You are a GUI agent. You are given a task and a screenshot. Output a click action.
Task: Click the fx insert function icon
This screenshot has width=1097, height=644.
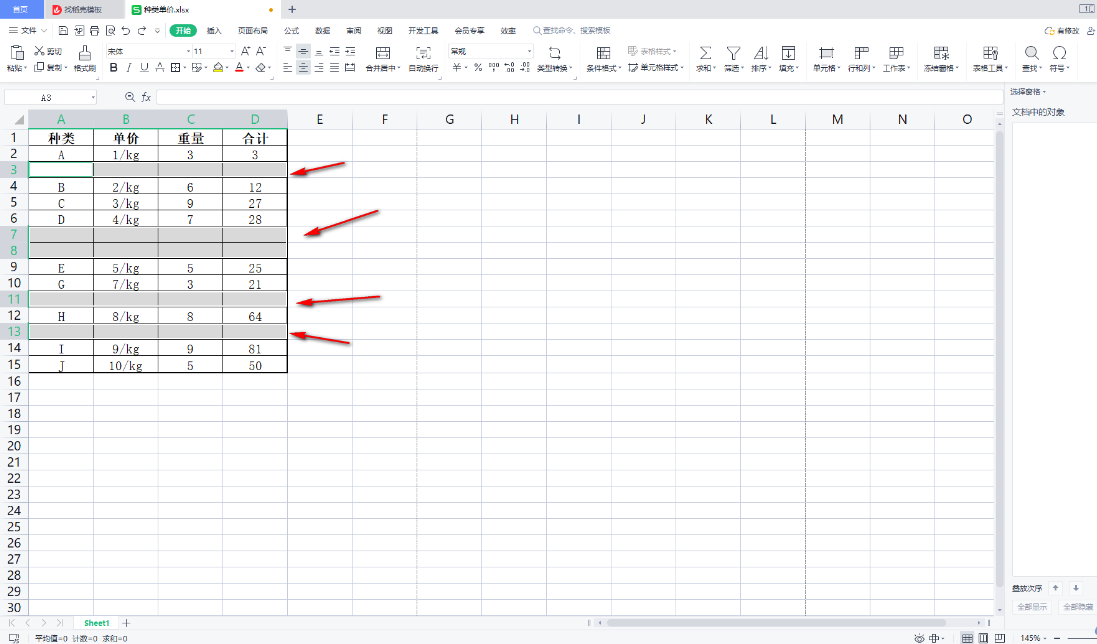pyautogui.click(x=146, y=97)
